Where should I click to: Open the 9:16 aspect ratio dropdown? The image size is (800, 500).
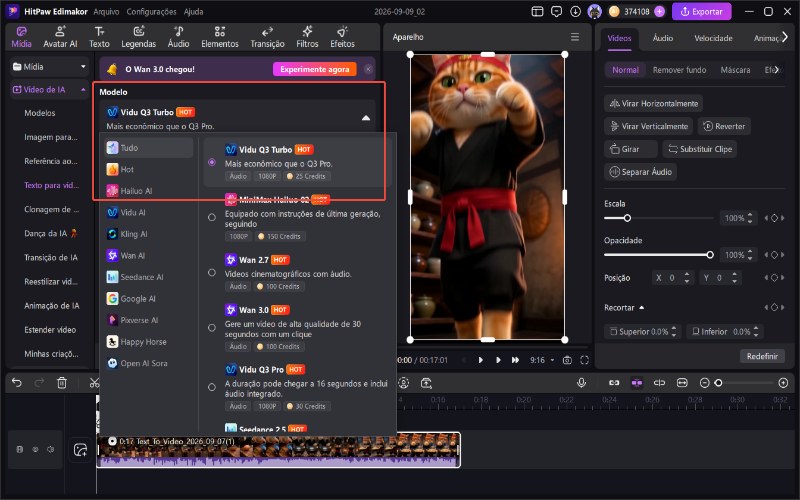541,360
